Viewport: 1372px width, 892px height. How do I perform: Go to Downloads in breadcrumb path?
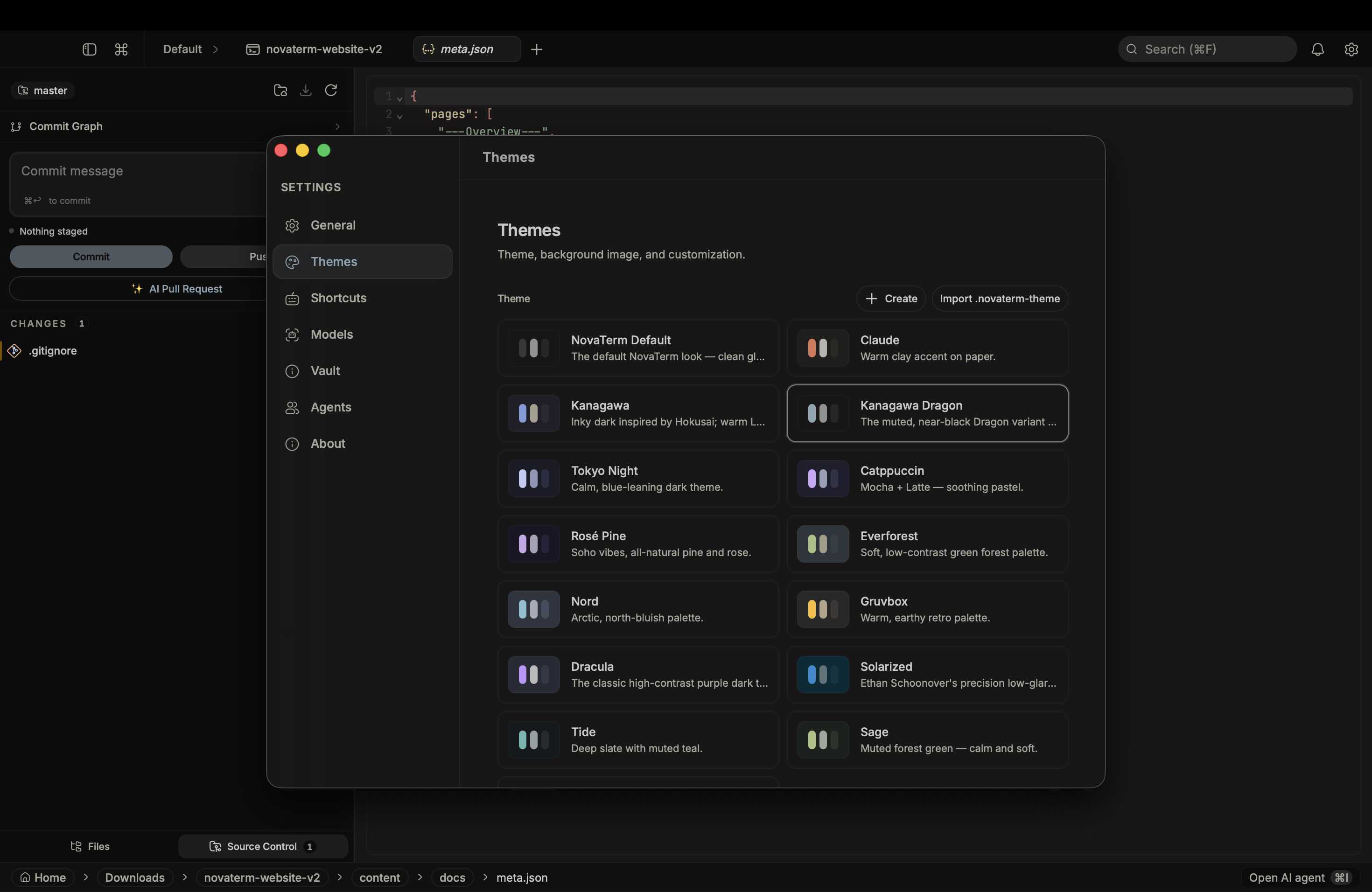[x=135, y=877]
